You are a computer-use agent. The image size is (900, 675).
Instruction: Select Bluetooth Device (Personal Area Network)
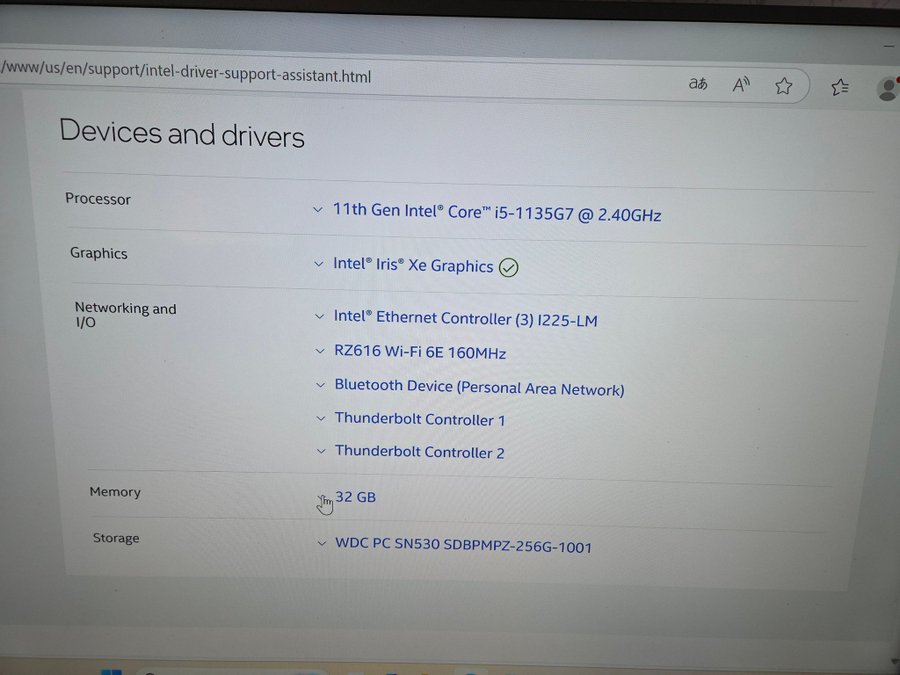coord(479,387)
